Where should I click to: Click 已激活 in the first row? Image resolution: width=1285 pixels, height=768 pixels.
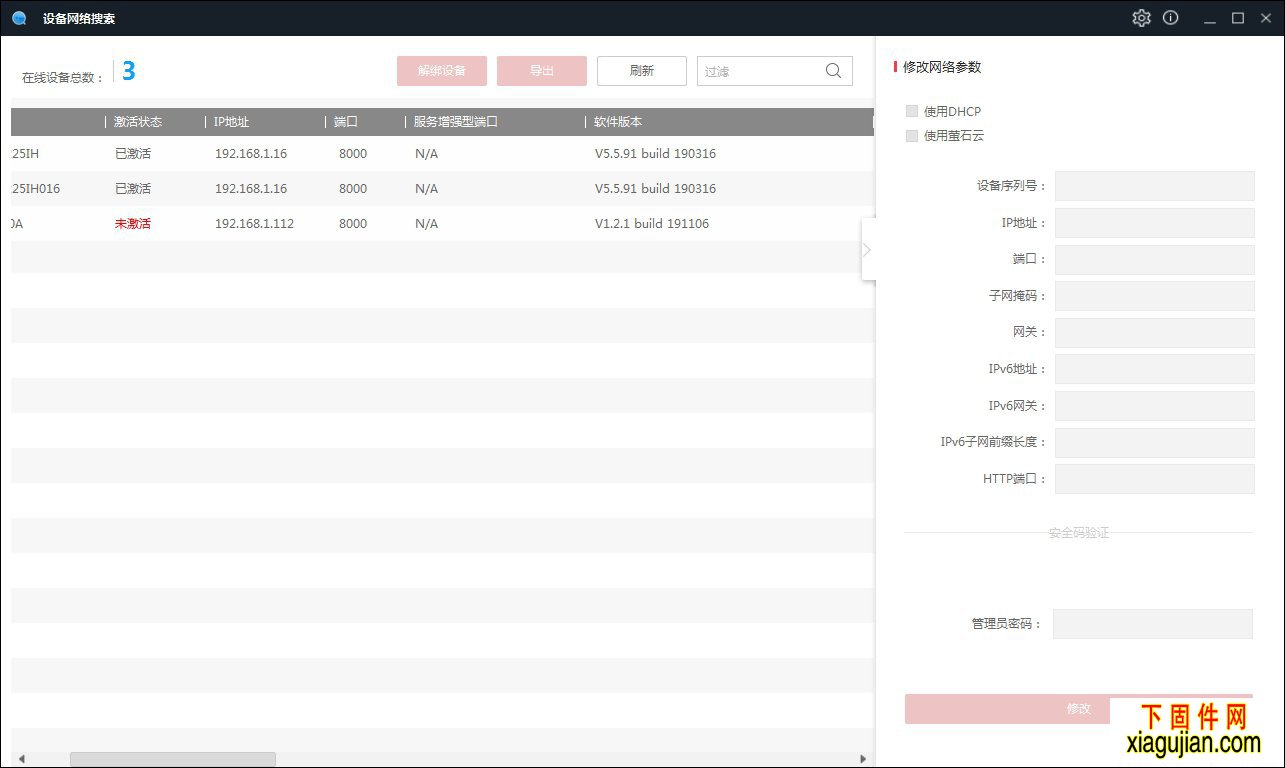[x=133, y=153]
